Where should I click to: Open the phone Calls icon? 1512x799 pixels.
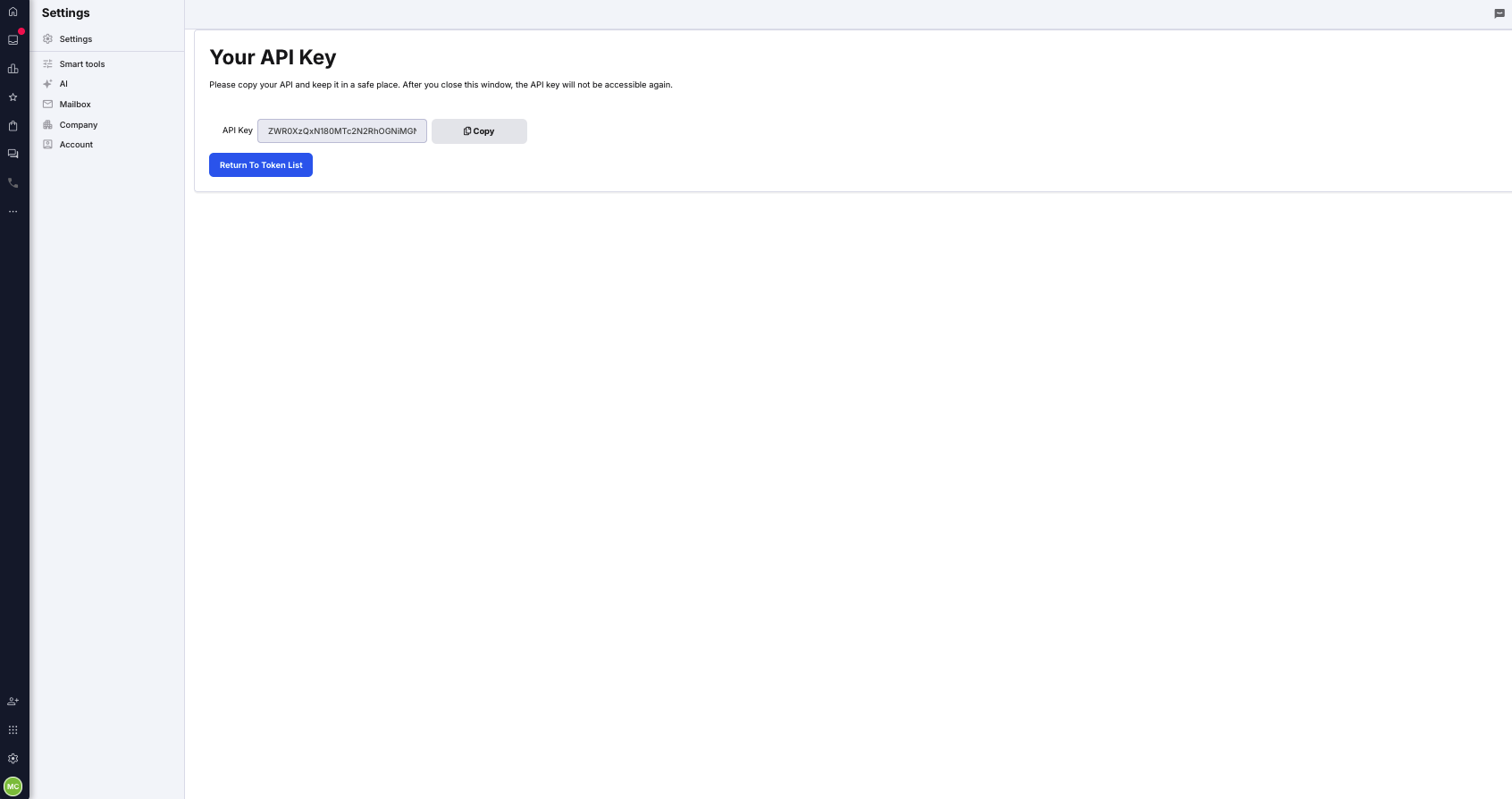(x=13, y=182)
